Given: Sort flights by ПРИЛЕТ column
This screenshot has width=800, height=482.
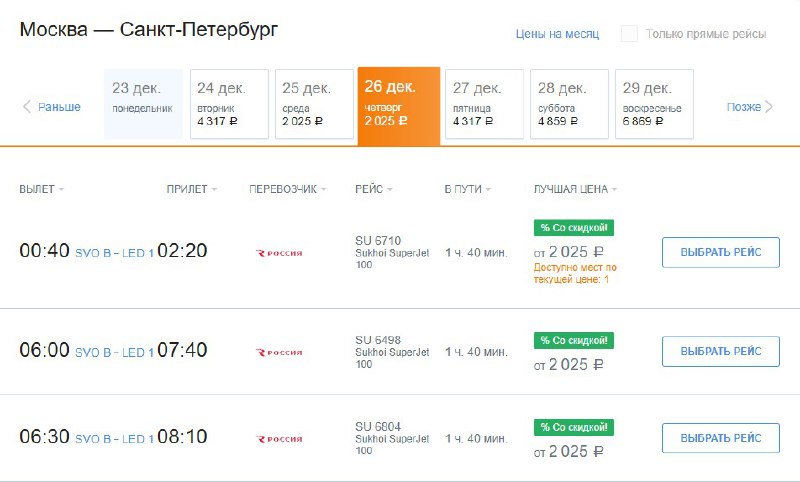Looking at the screenshot, I should click(191, 189).
